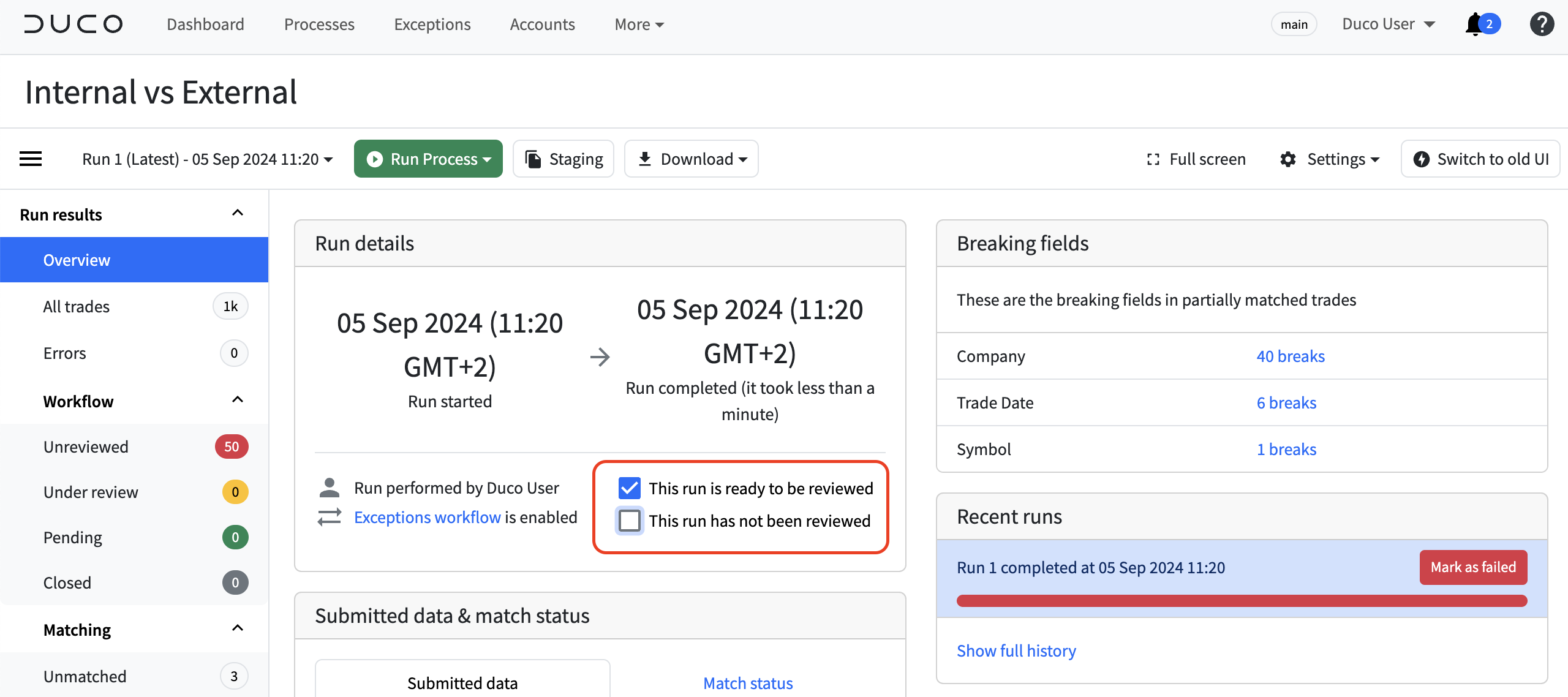The height and width of the screenshot is (697, 1568).
Task: Open the Settings dropdown
Action: coord(1329,159)
